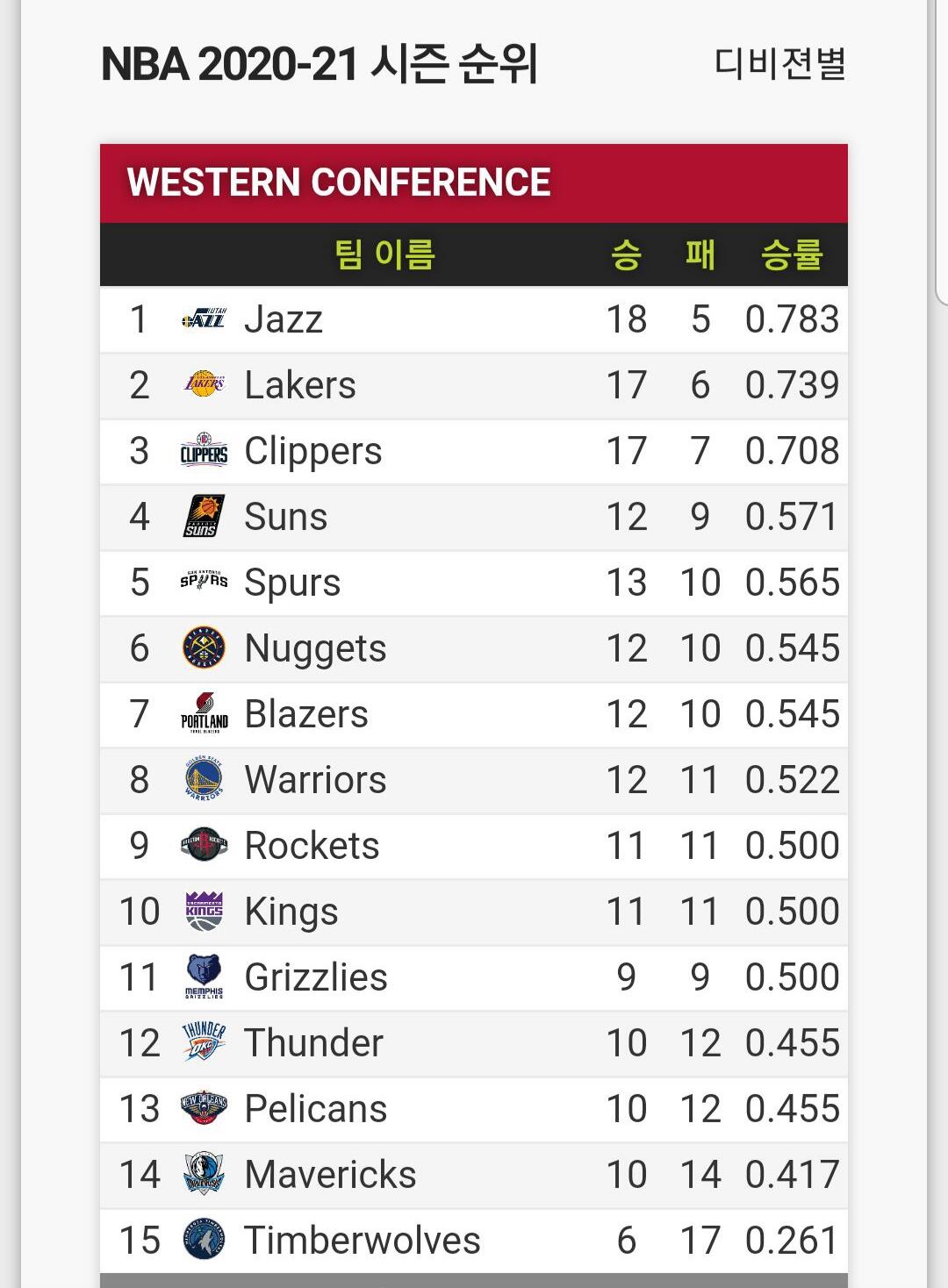The image size is (948, 1288).
Task: Open the Pelicans team name link
Action: click(x=316, y=1109)
